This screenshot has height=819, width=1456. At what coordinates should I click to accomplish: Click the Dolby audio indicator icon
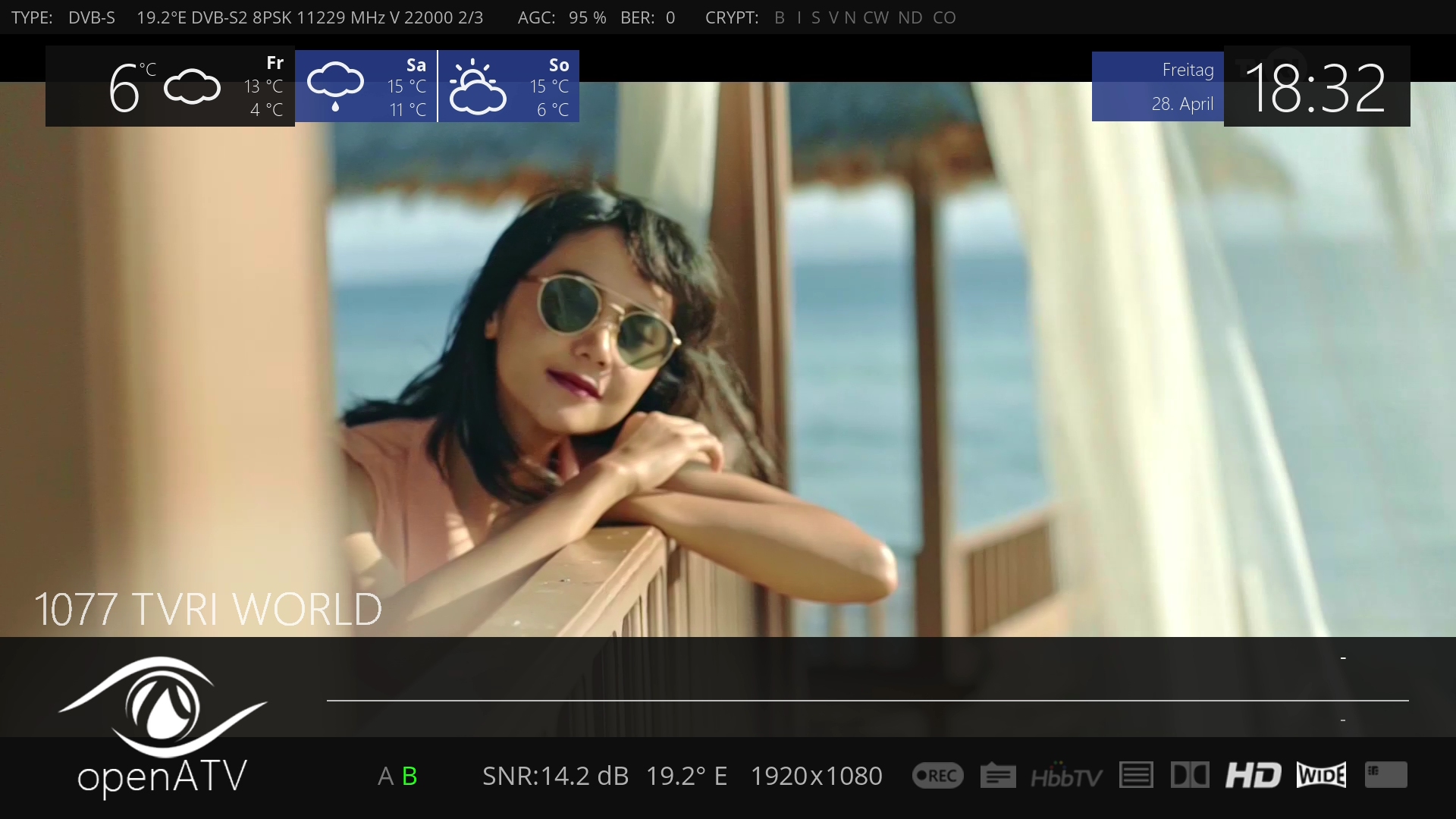(1190, 776)
